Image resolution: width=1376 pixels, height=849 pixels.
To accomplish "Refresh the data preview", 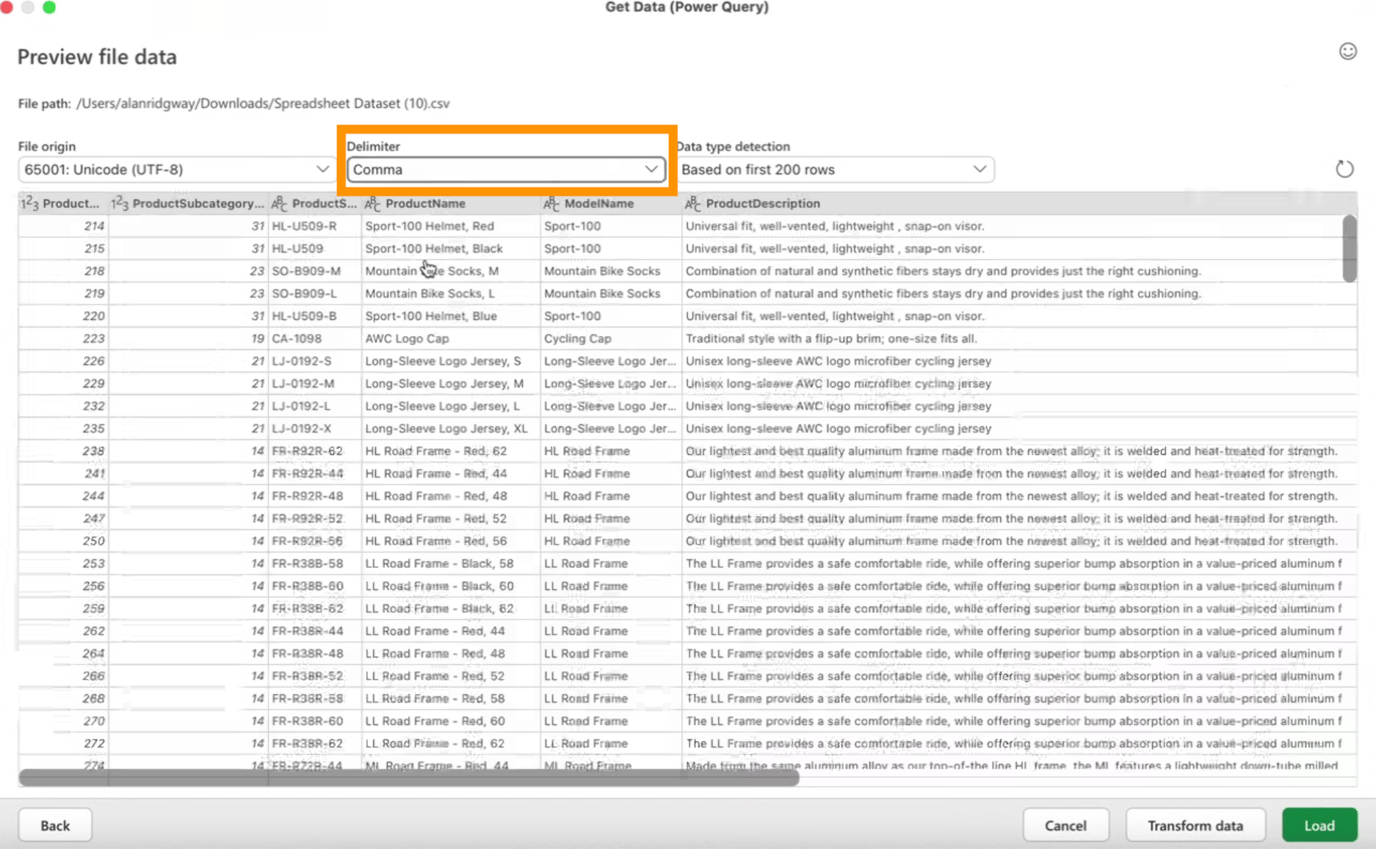I will (1345, 169).
